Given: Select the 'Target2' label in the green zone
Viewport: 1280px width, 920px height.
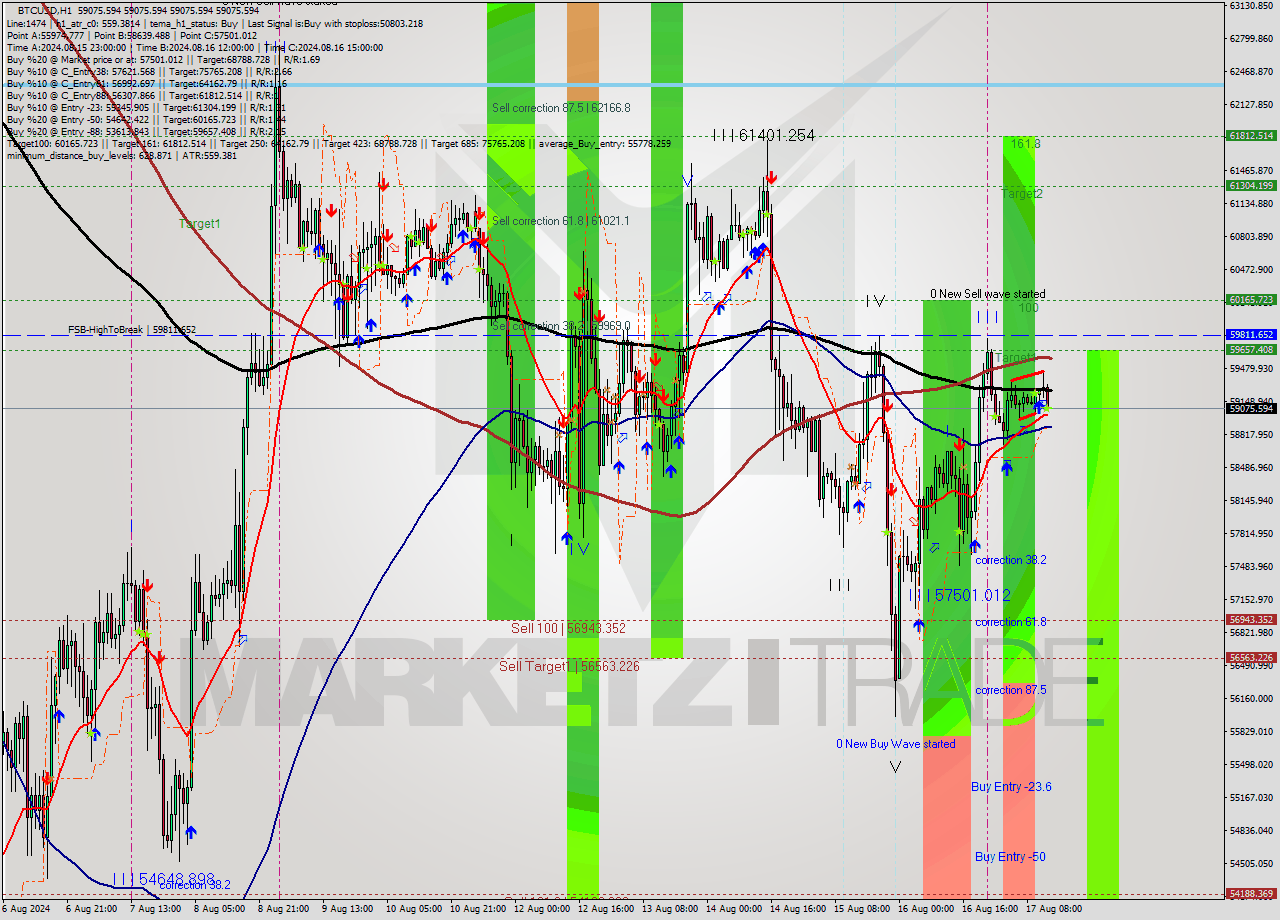Looking at the screenshot, I should click(1022, 194).
